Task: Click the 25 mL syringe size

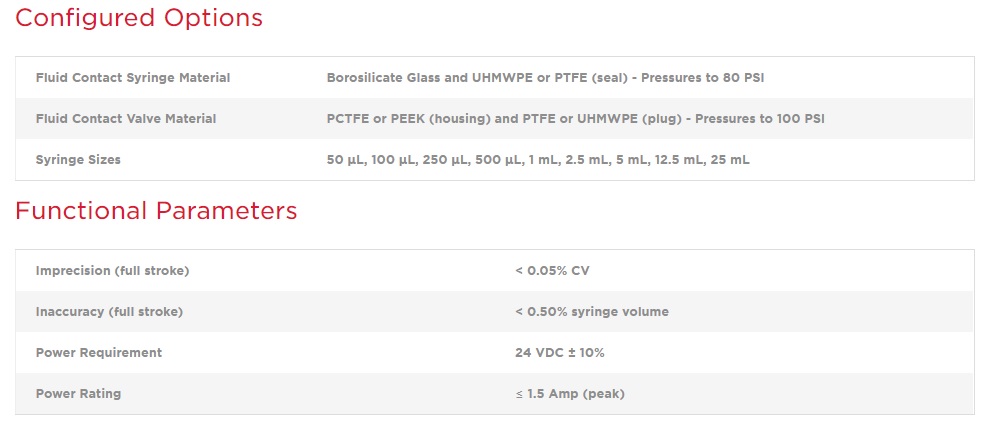Action: click(x=730, y=159)
